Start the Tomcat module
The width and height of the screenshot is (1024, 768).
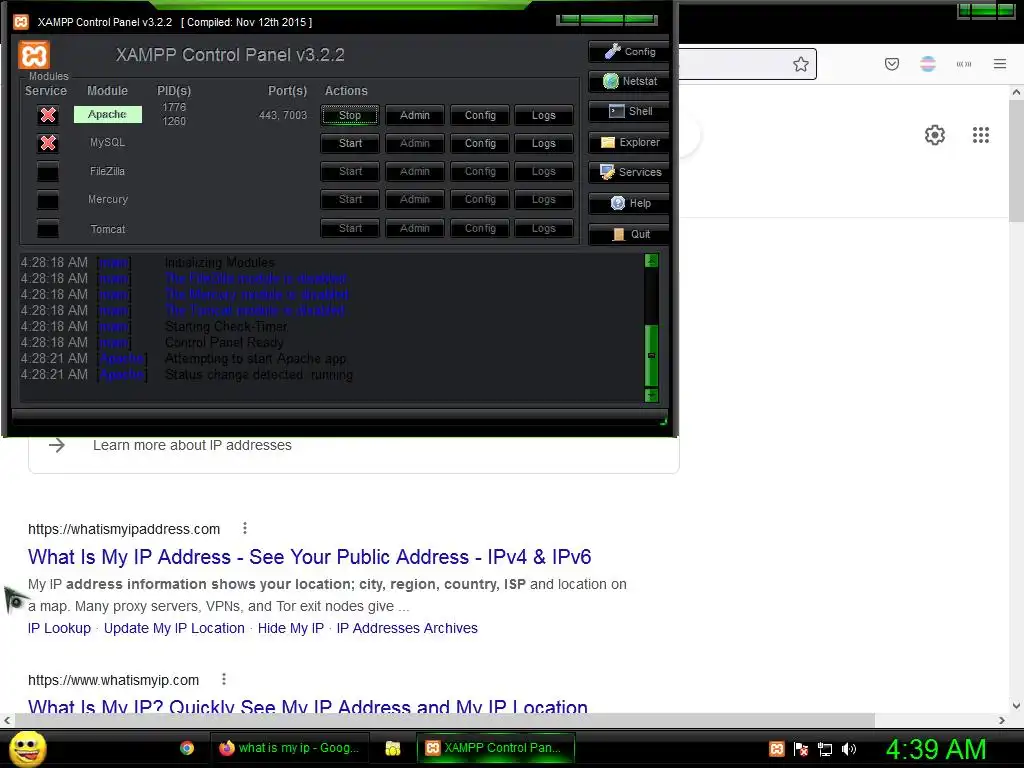click(x=349, y=228)
